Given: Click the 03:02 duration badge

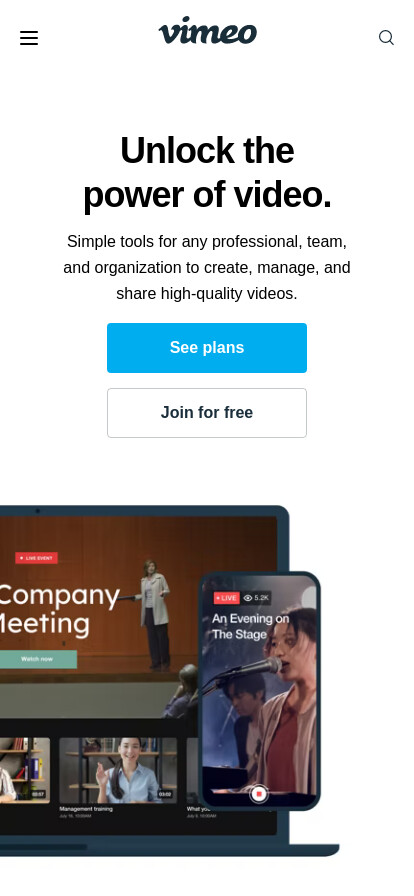Looking at the screenshot, I should tap(165, 794).
